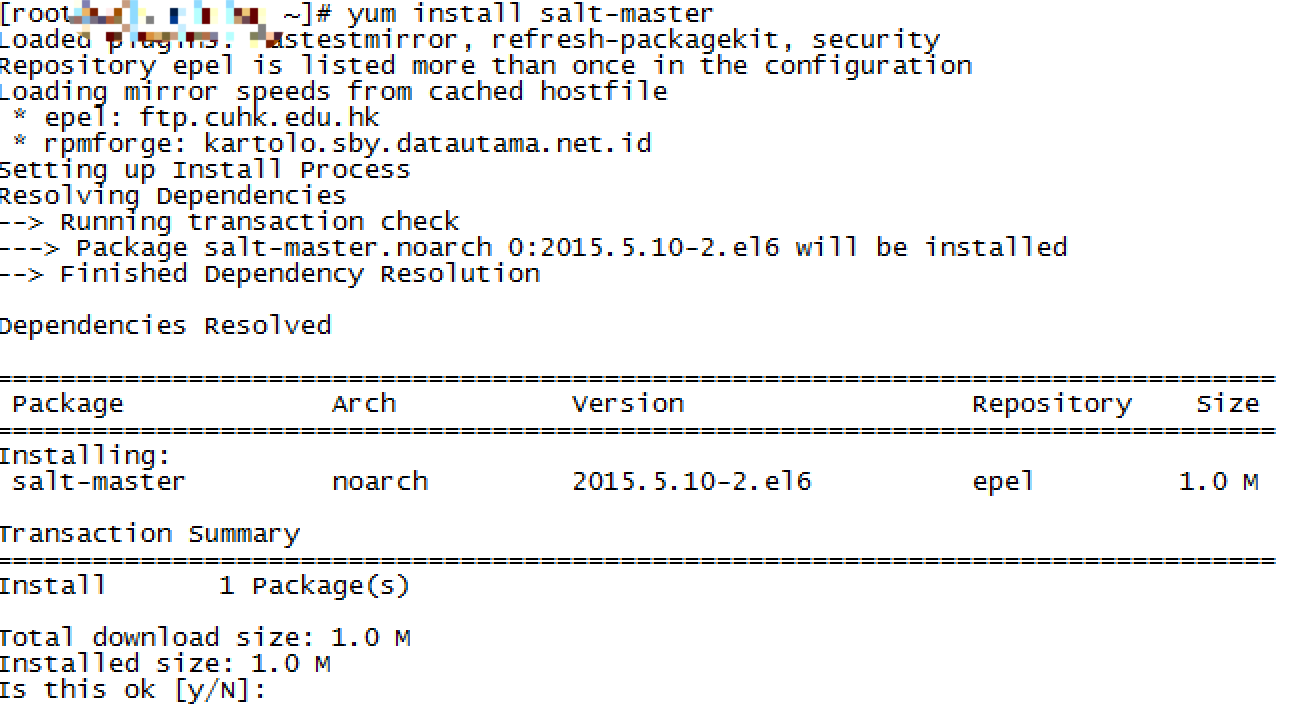Click the noarch value in Arch column
Screen dimensions: 1290x704
pos(380,481)
